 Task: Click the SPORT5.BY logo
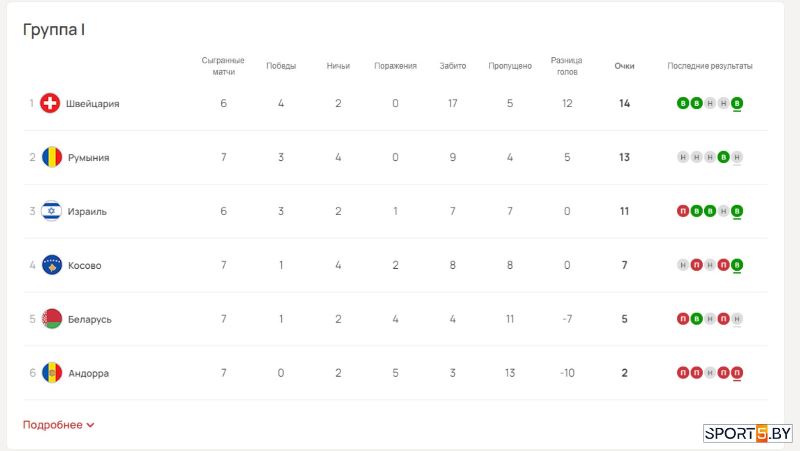click(x=747, y=433)
